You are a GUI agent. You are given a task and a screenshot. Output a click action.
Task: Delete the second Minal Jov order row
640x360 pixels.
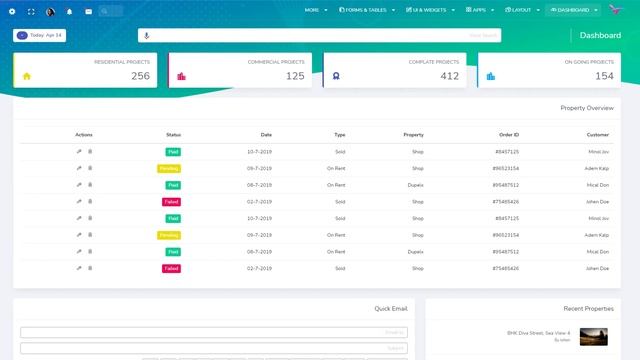click(x=90, y=218)
